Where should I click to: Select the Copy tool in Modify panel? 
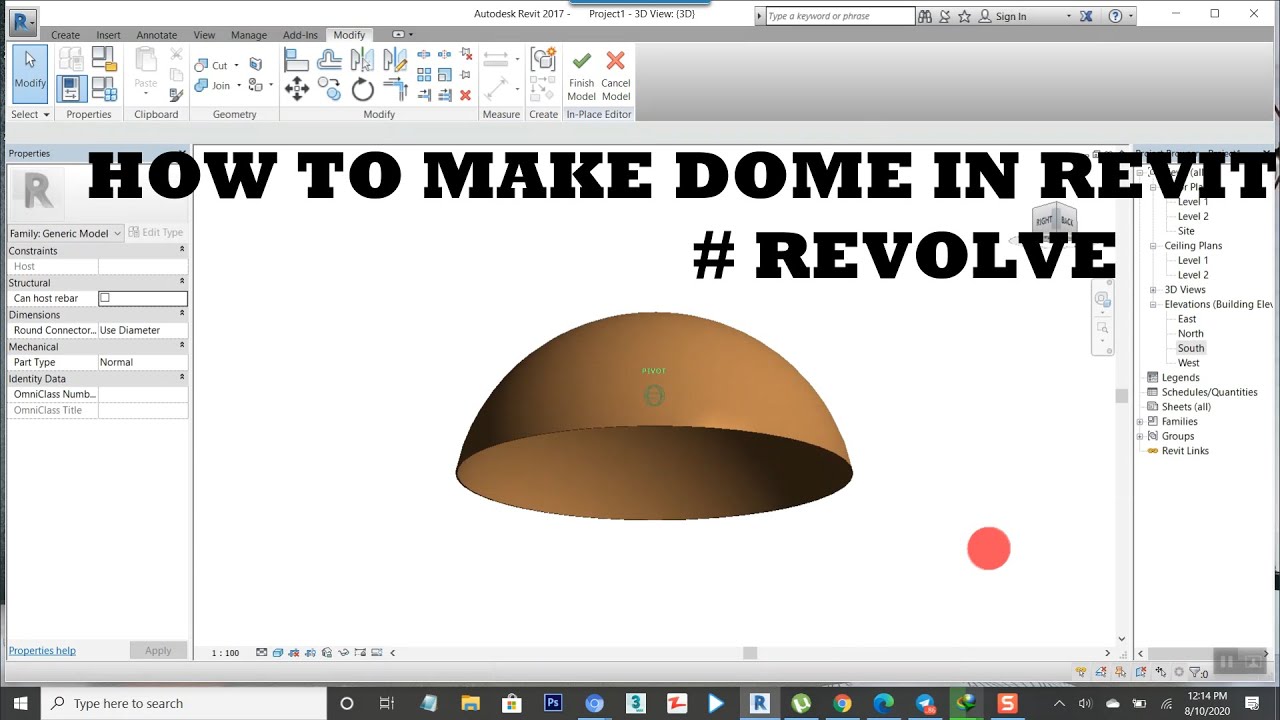[329, 90]
